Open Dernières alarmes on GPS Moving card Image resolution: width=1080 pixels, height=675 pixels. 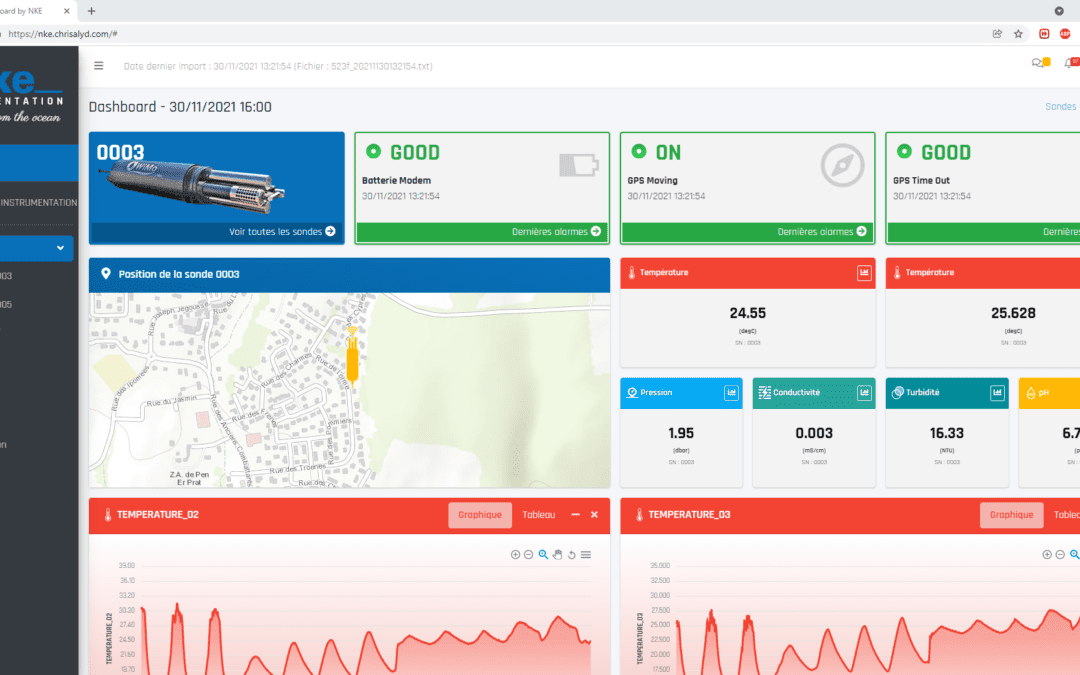[x=822, y=231]
